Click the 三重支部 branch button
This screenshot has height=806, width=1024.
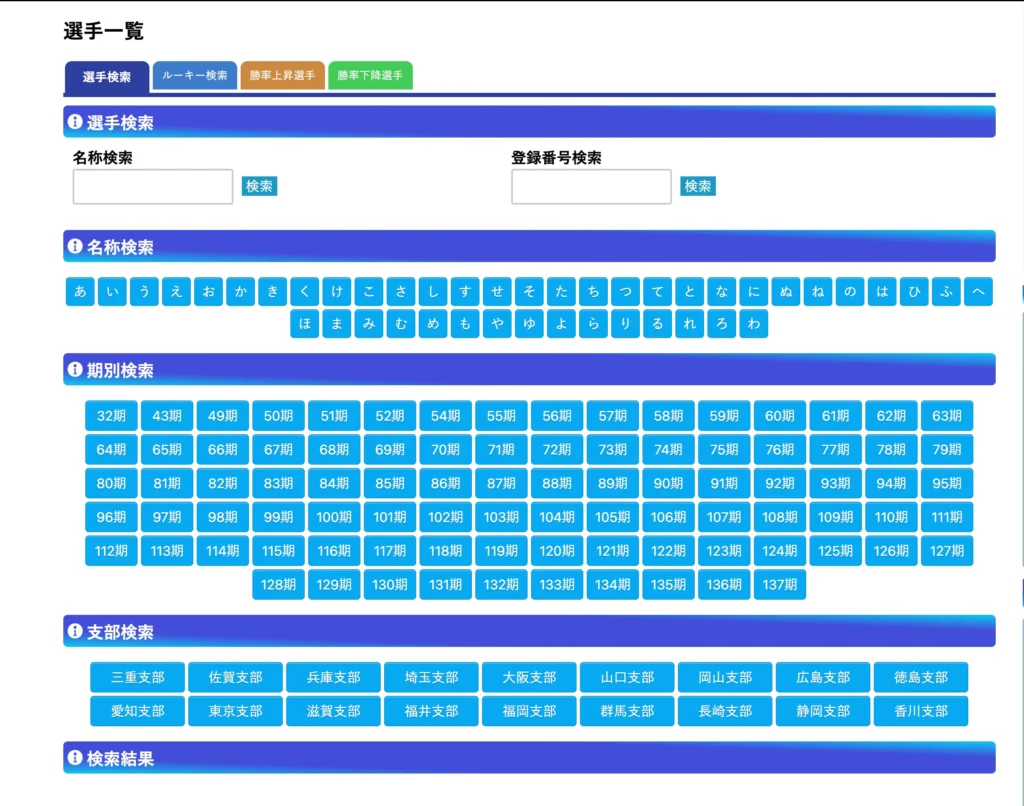[x=138, y=677]
